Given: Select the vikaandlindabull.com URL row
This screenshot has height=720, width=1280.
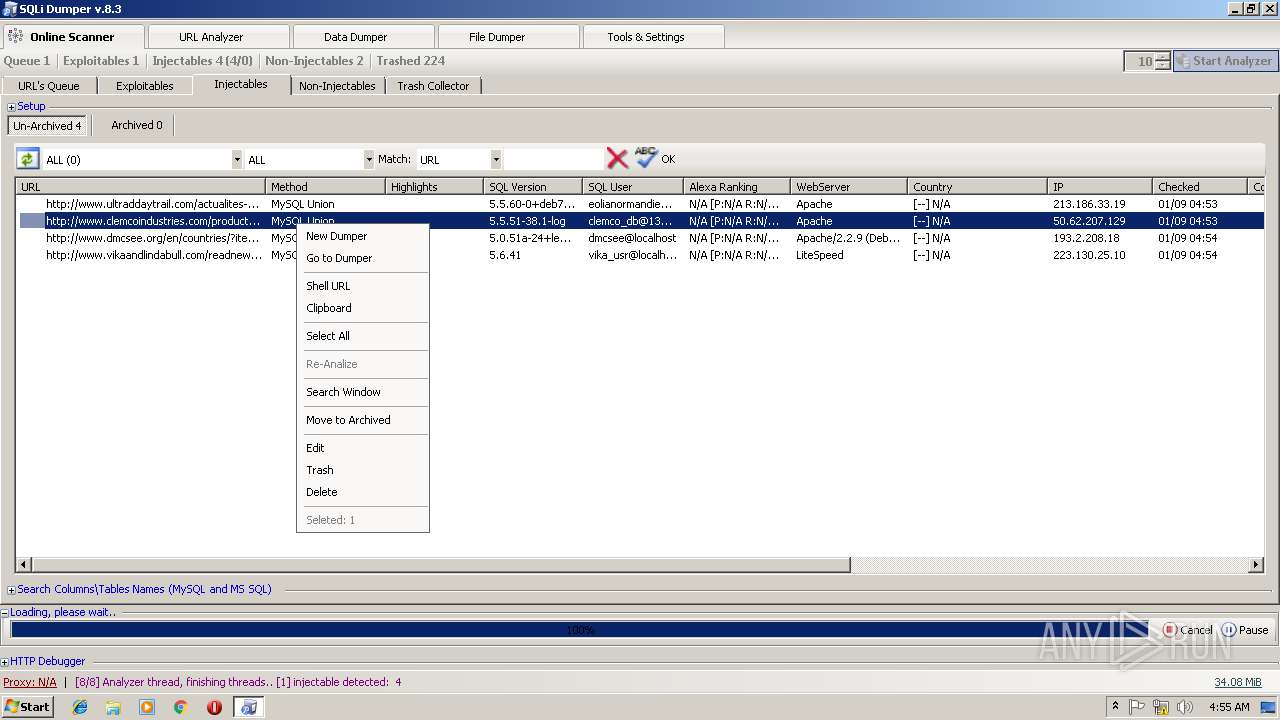Looking at the screenshot, I should point(640,255).
